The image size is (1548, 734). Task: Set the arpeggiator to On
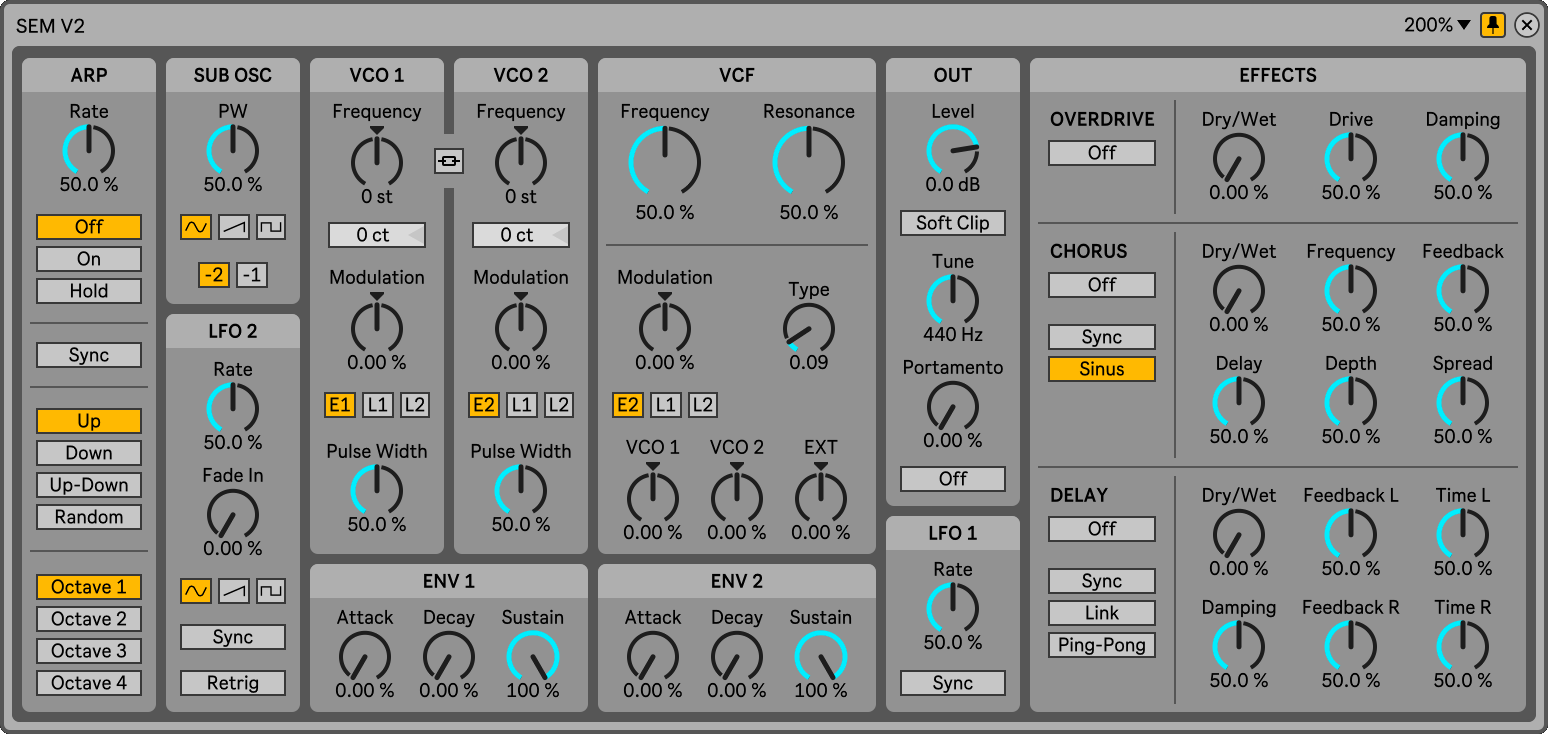point(89,259)
